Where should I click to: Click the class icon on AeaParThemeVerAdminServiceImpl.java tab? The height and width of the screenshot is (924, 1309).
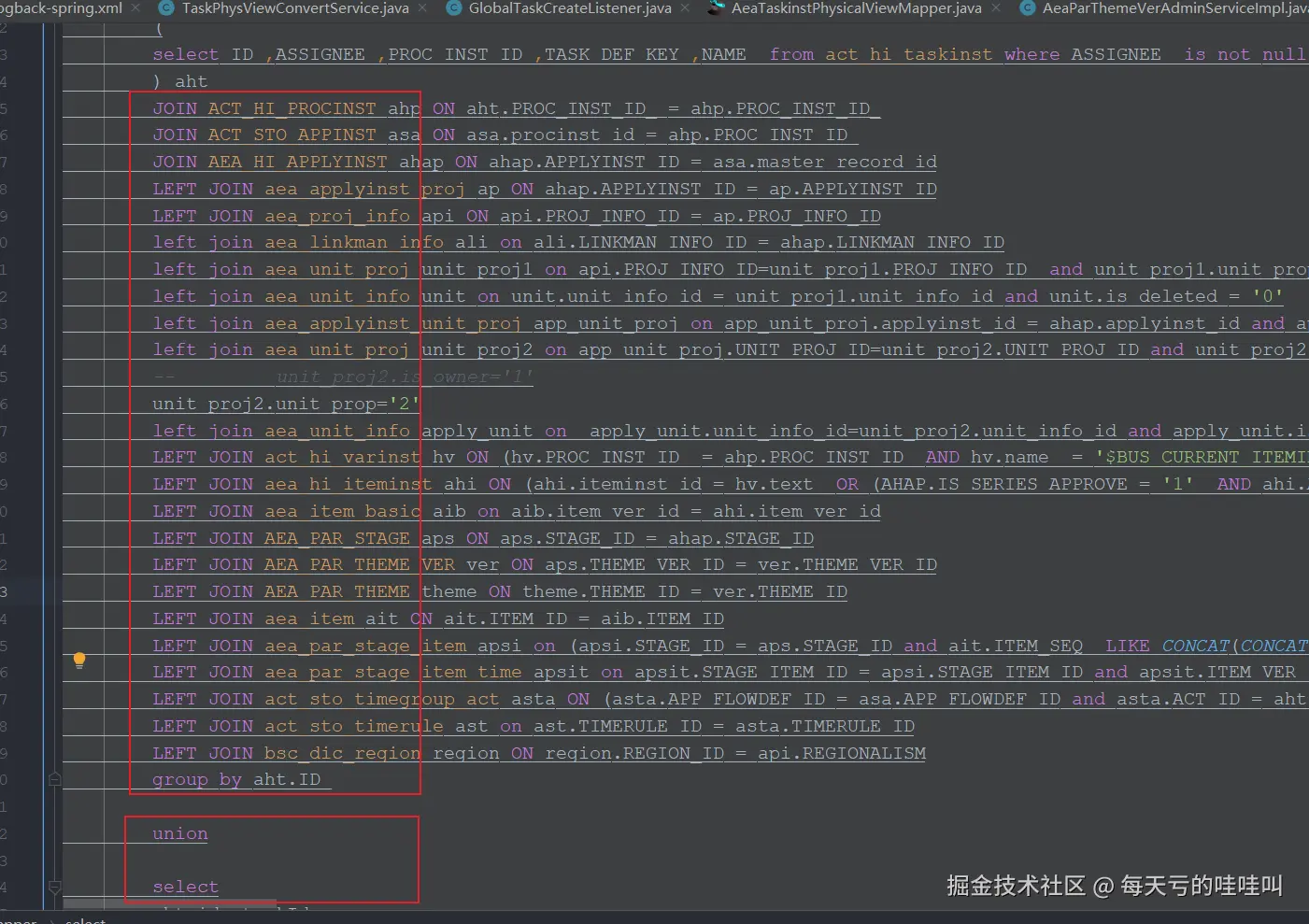[x=1027, y=8]
